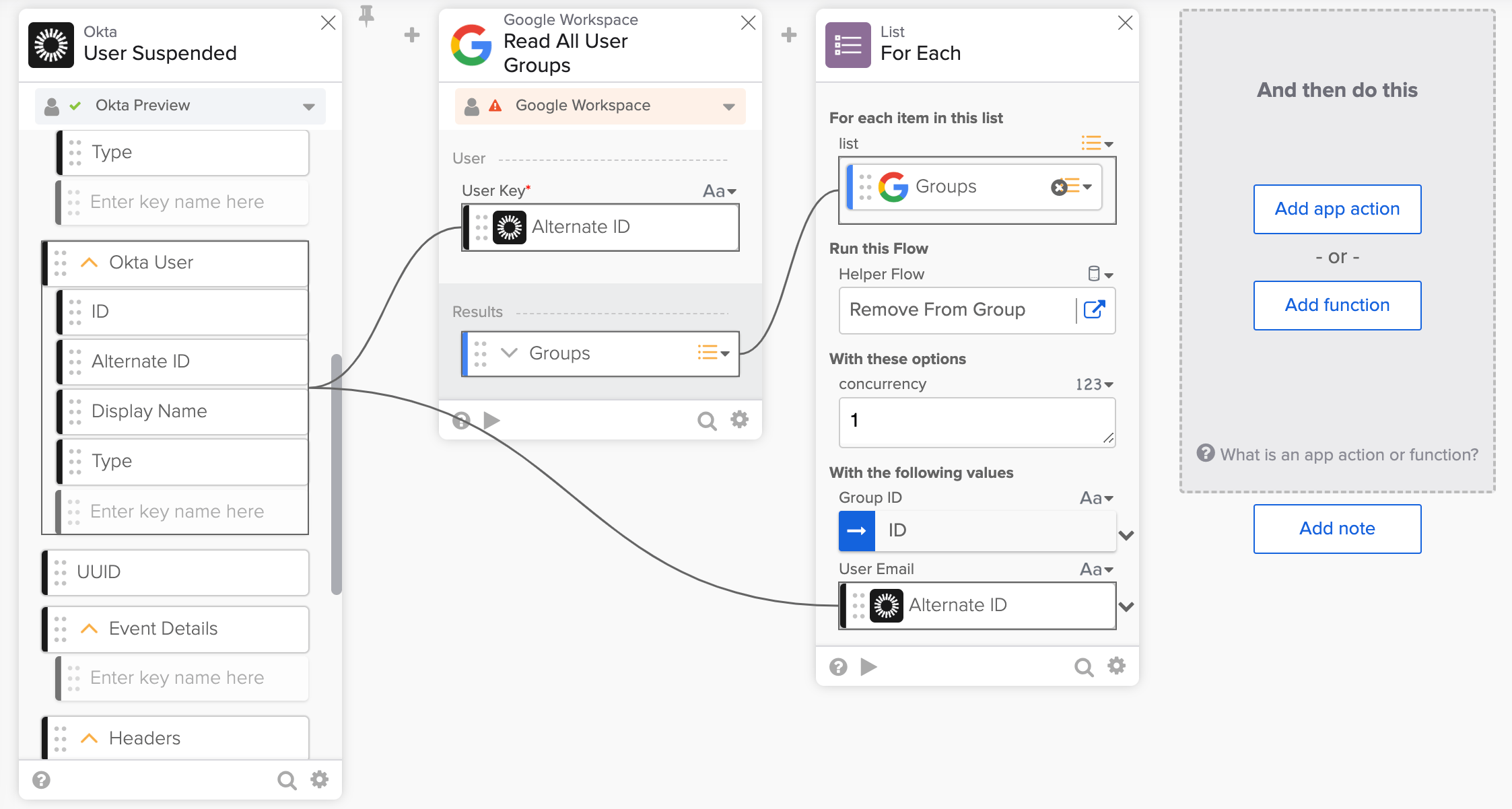Screen dimensions: 1512x809
Task: Click gear icon on Okta User Suspended card
Action: click(320, 780)
